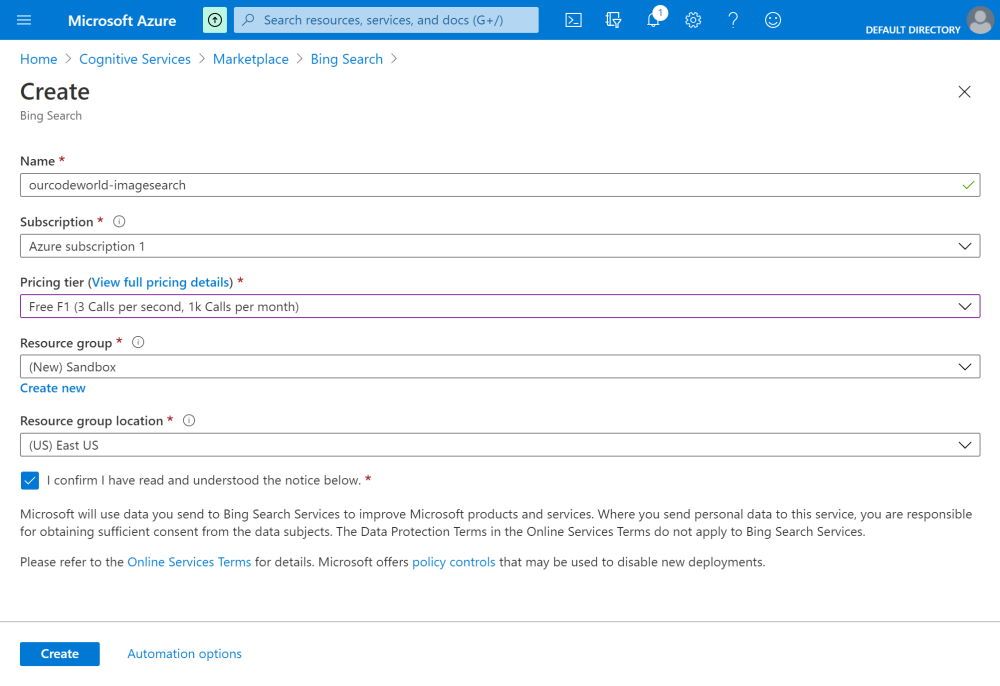
Task: Open the notifications bell
Action: click(654, 20)
